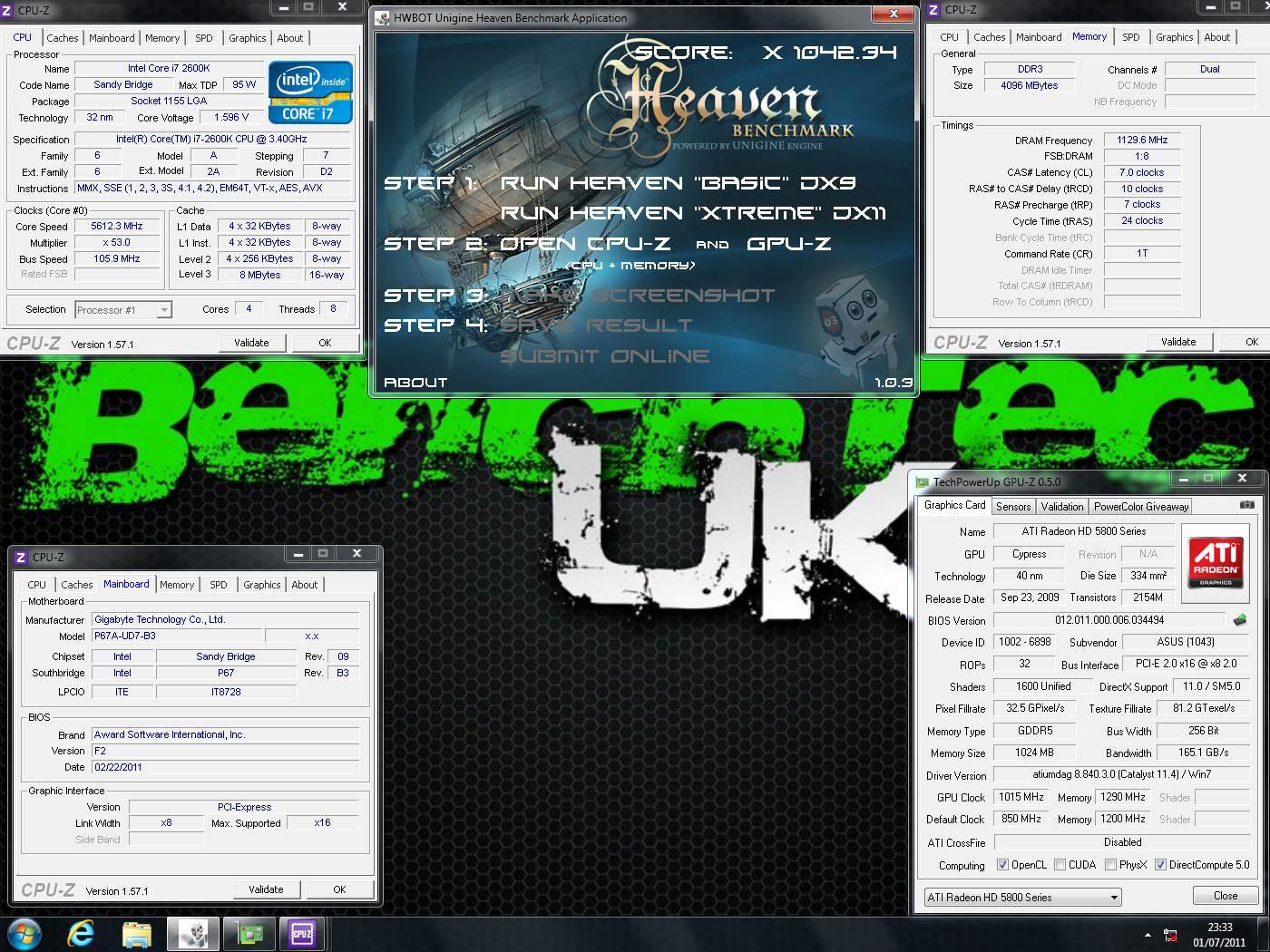This screenshot has height=952, width=1270.
Task: Click OK in the CPU-Z Mainboard window
Action: click(339, 889)
